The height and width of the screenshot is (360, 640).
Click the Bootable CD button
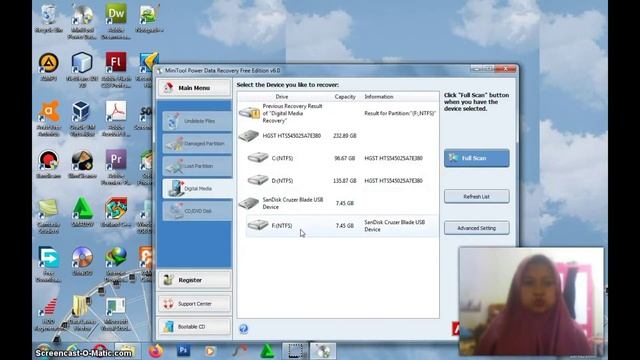coord(194,327)
